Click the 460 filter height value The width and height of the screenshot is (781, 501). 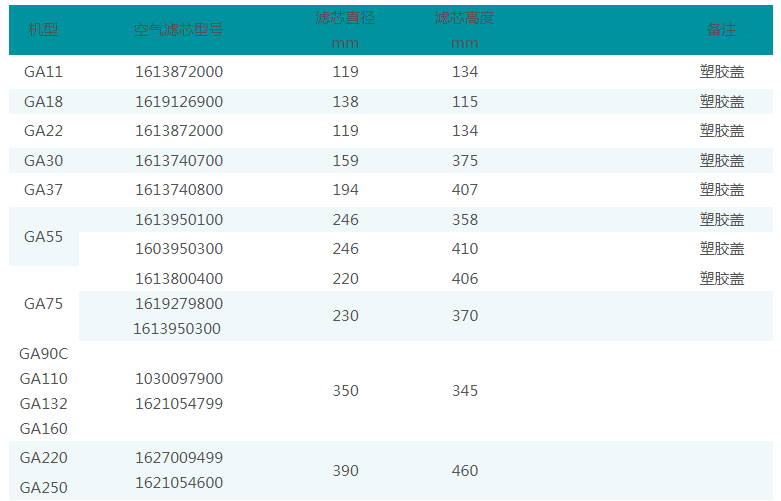[464, 471]
